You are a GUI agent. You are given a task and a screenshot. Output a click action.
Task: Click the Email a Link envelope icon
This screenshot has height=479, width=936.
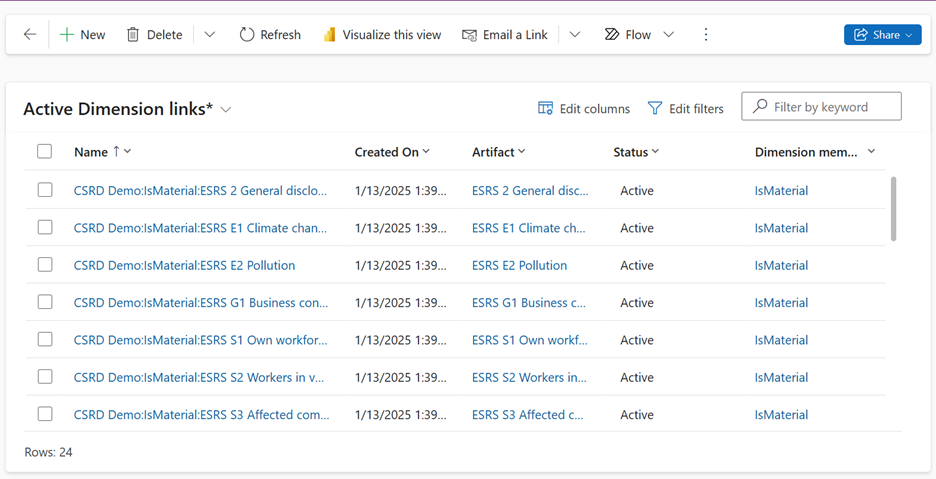[469, 35]
